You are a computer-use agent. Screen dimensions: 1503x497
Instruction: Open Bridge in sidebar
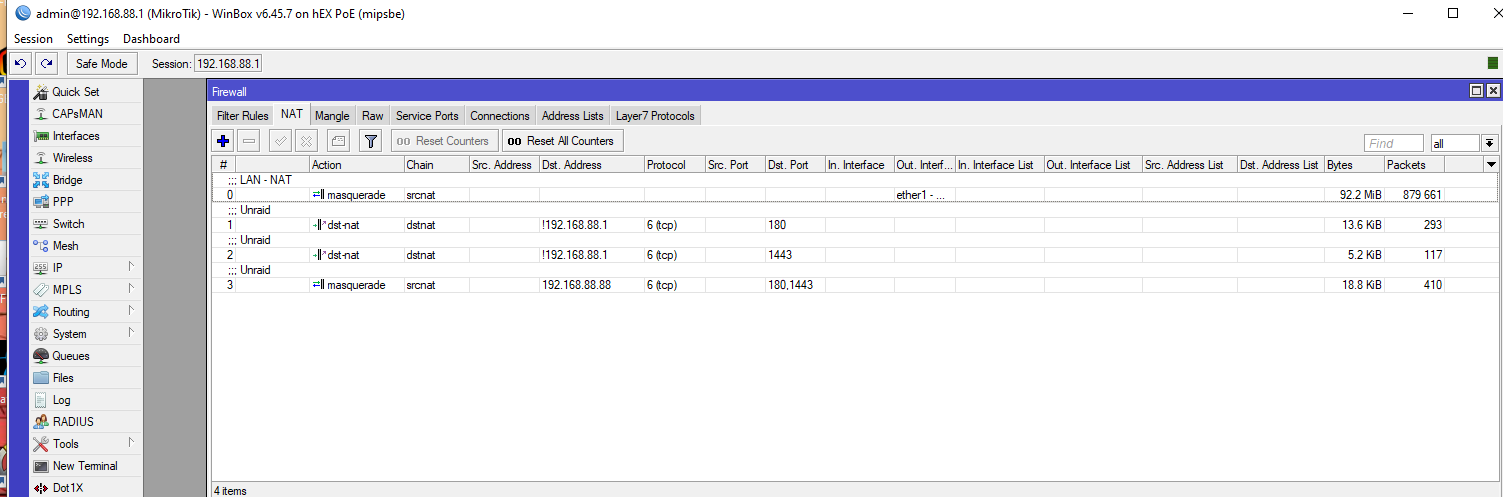[x=85, y=180]
